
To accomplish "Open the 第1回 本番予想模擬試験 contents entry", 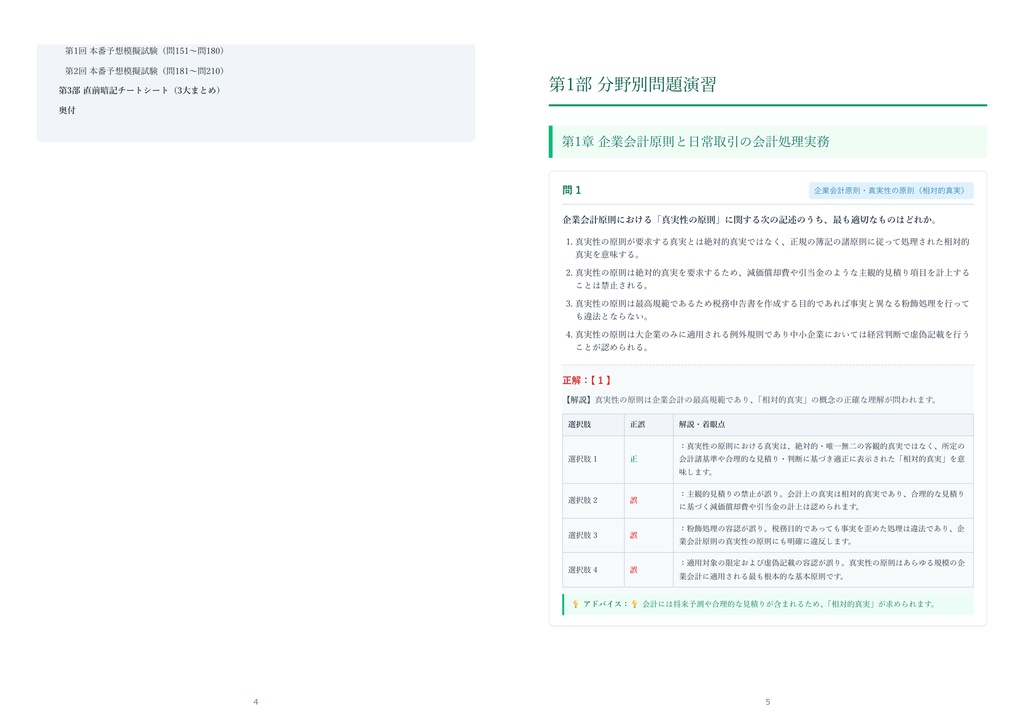I will (x=144, y=51).
